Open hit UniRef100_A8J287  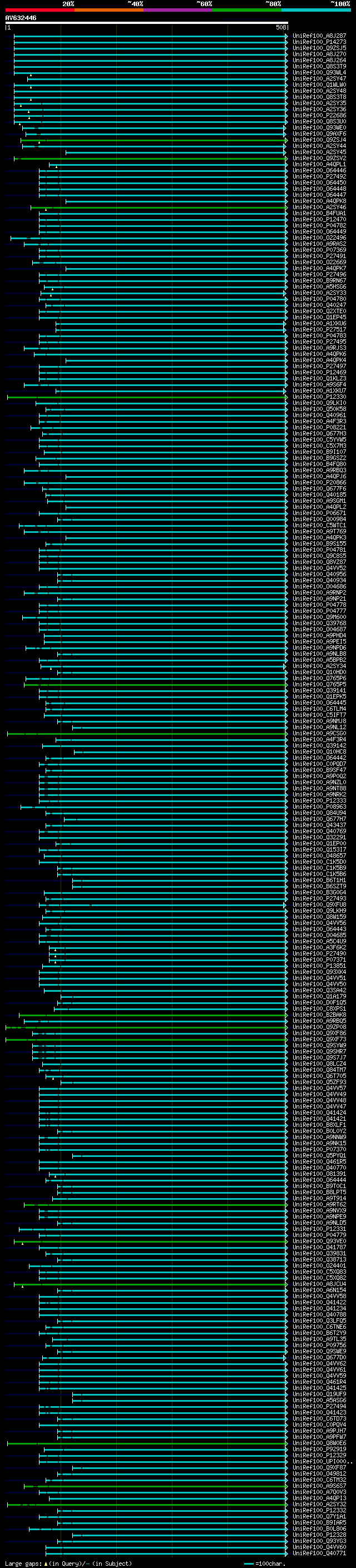pos(319,36)
